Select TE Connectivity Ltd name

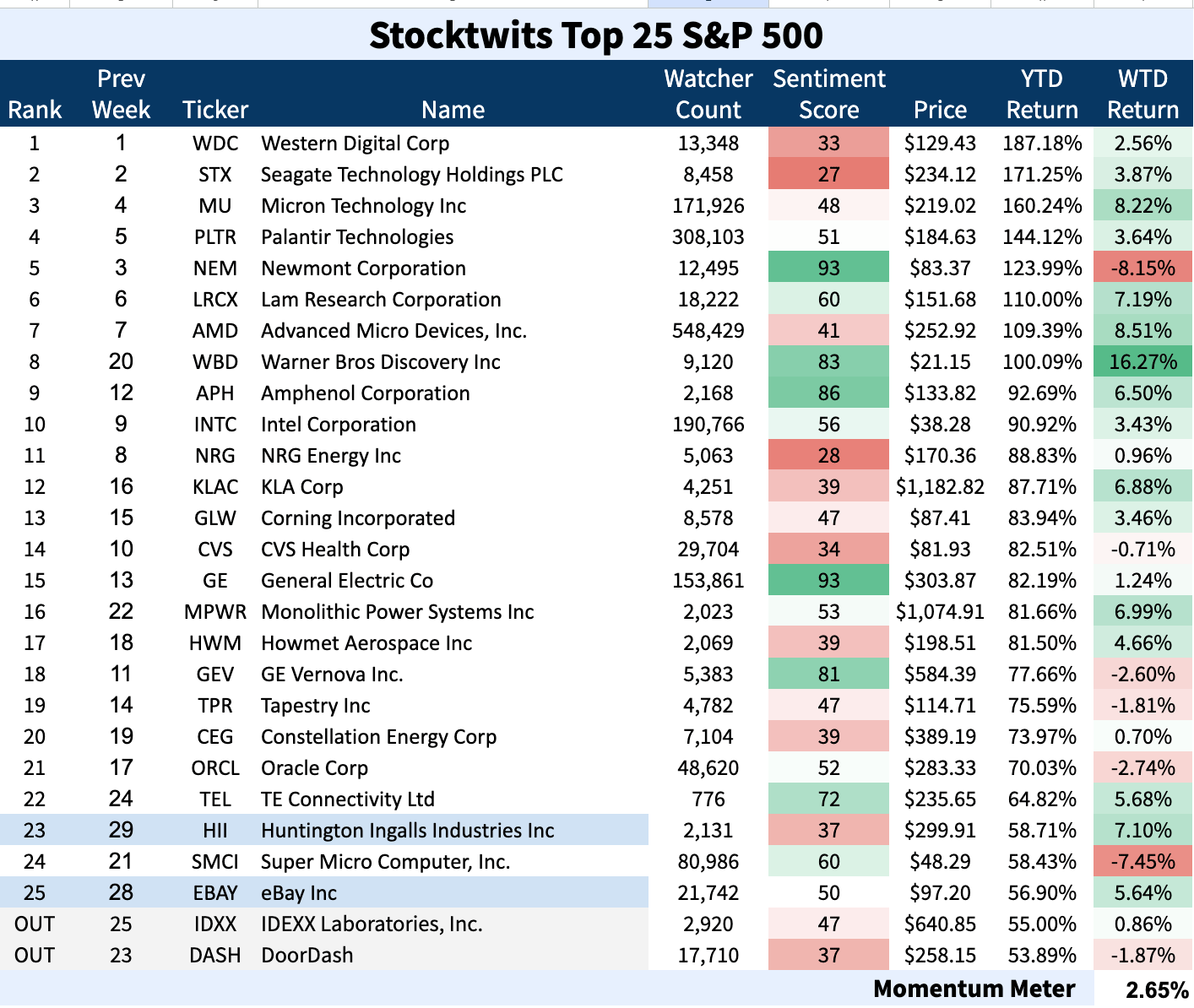348,799
